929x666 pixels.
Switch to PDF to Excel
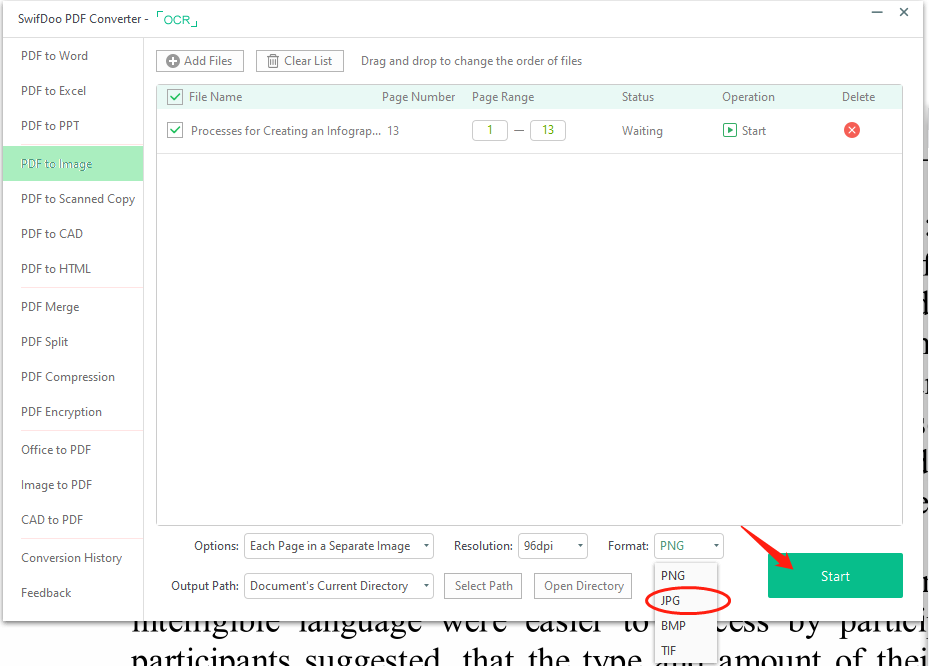coord(53,91)
